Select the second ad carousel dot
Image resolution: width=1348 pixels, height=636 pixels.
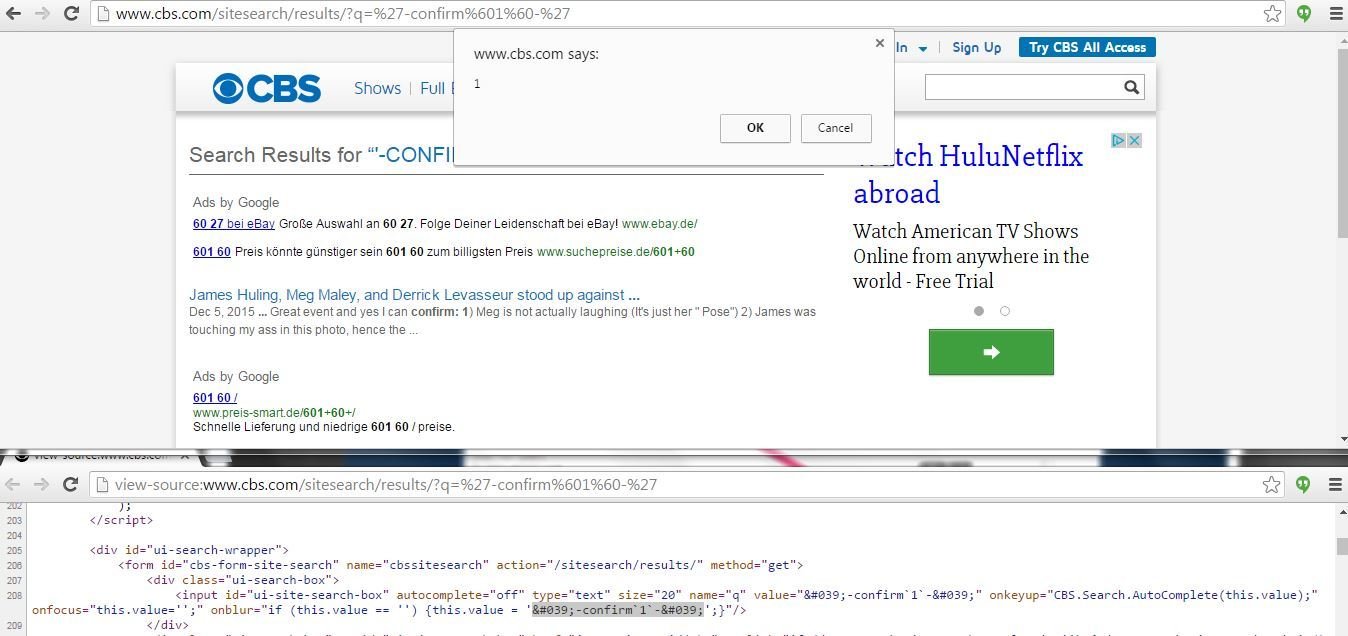pos(1005,311)
